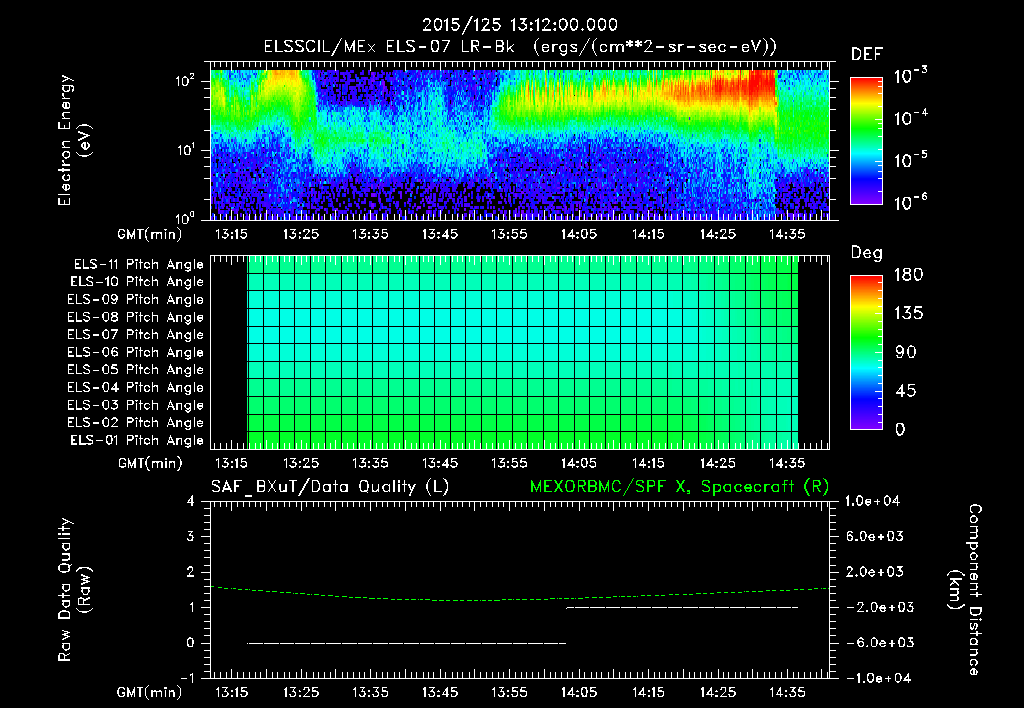1024x708 pixels.
Task: Click the 14:05 tick under the bottom plot
Action: 579,692
